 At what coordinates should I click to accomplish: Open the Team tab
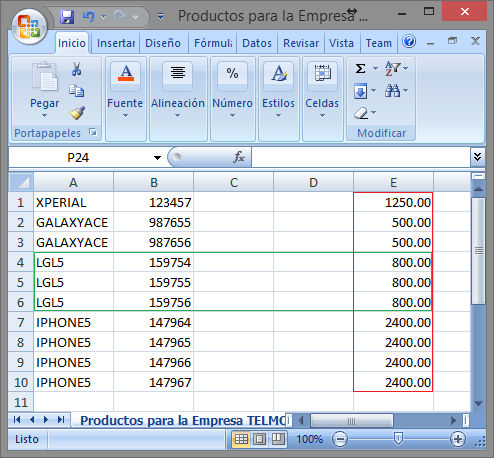(x=379, y=43)
